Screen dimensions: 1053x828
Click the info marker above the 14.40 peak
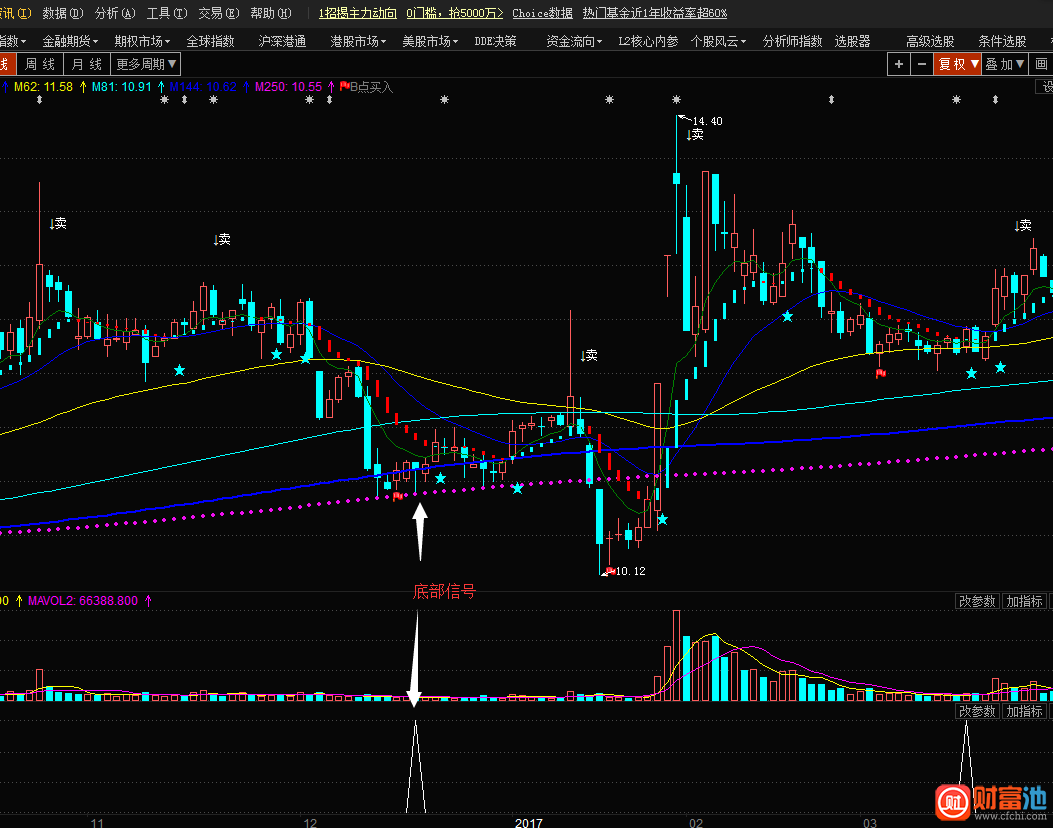click(x=676, y=99)
